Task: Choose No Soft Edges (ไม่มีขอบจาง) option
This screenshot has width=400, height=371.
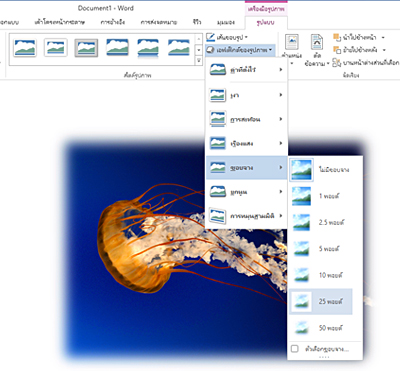Action: point(321,170)
